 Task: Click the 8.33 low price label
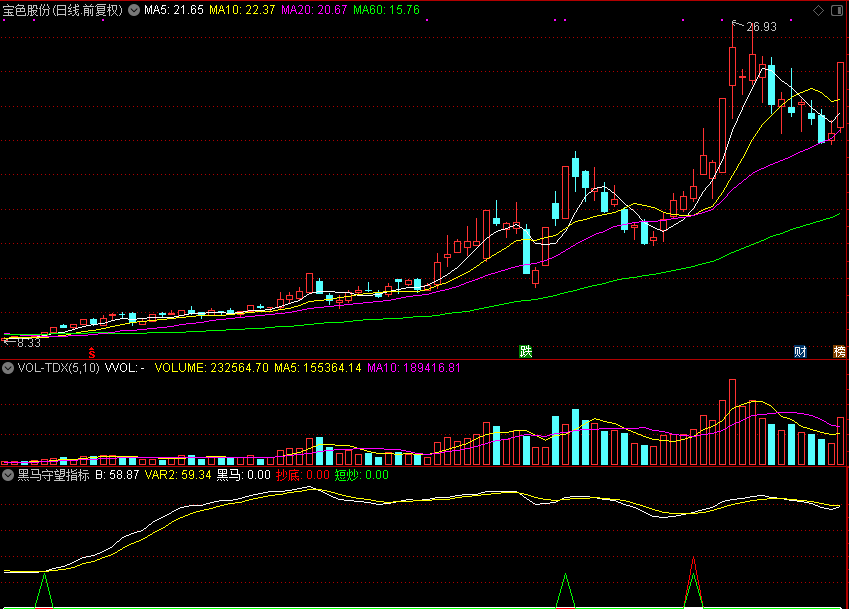(x=29, y=343)
